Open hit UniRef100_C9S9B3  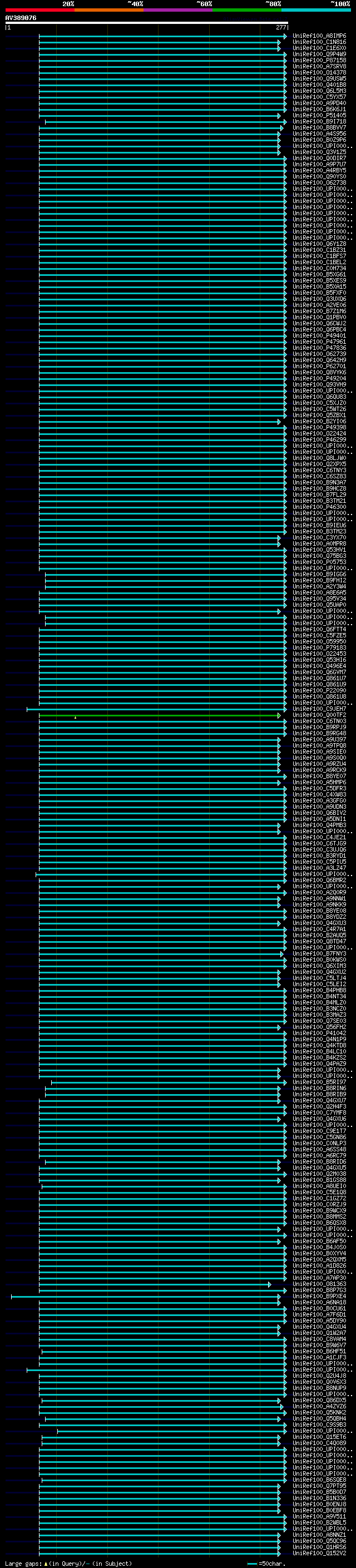pyautogui.click(x=319, y=1425)
